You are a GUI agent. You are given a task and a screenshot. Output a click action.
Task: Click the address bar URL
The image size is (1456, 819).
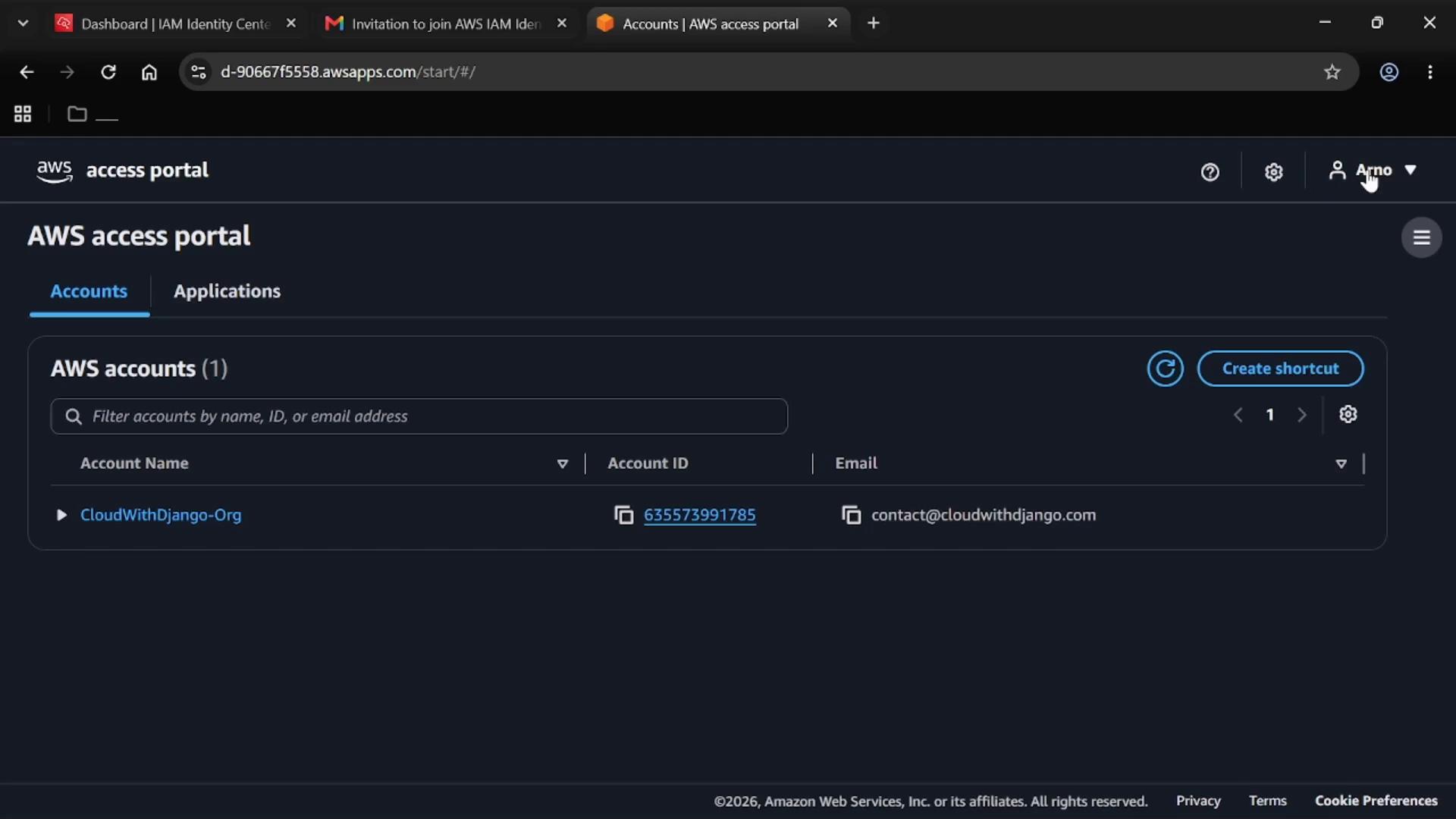(348, 72)
